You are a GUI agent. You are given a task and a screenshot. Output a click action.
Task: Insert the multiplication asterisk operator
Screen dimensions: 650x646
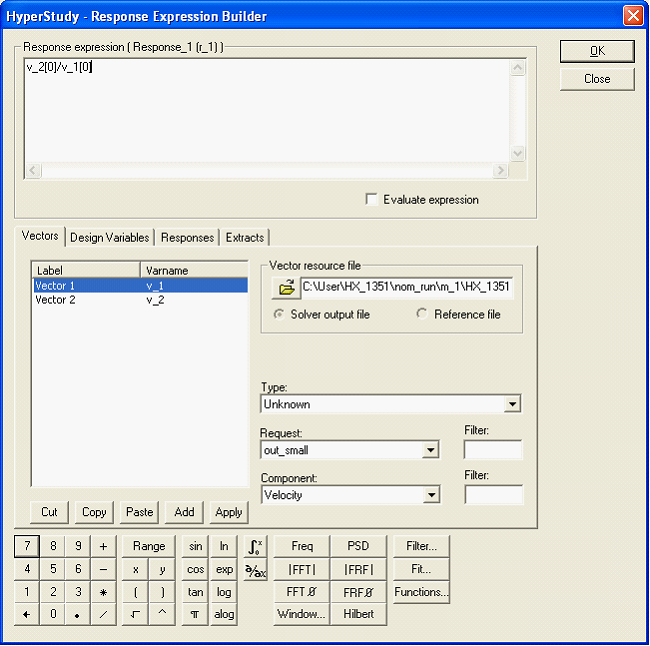pos(103,592)
